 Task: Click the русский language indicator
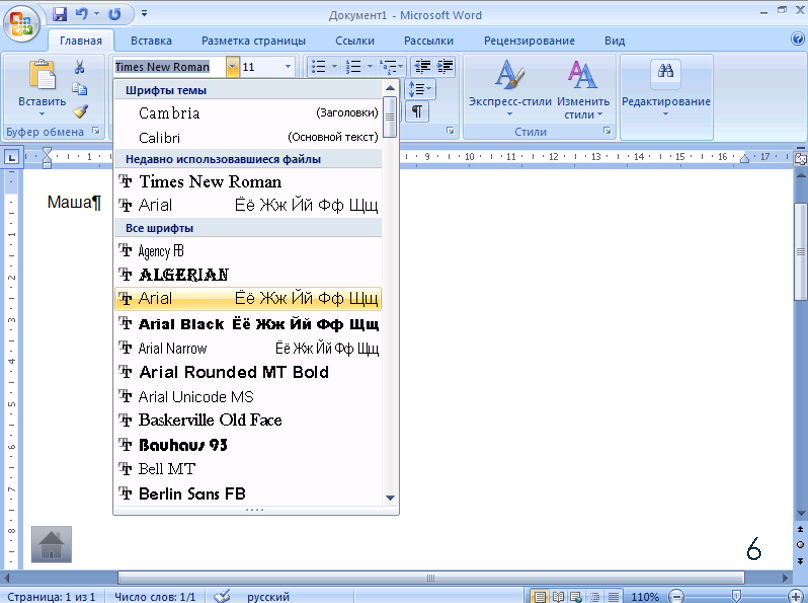[x=268, y=597]
